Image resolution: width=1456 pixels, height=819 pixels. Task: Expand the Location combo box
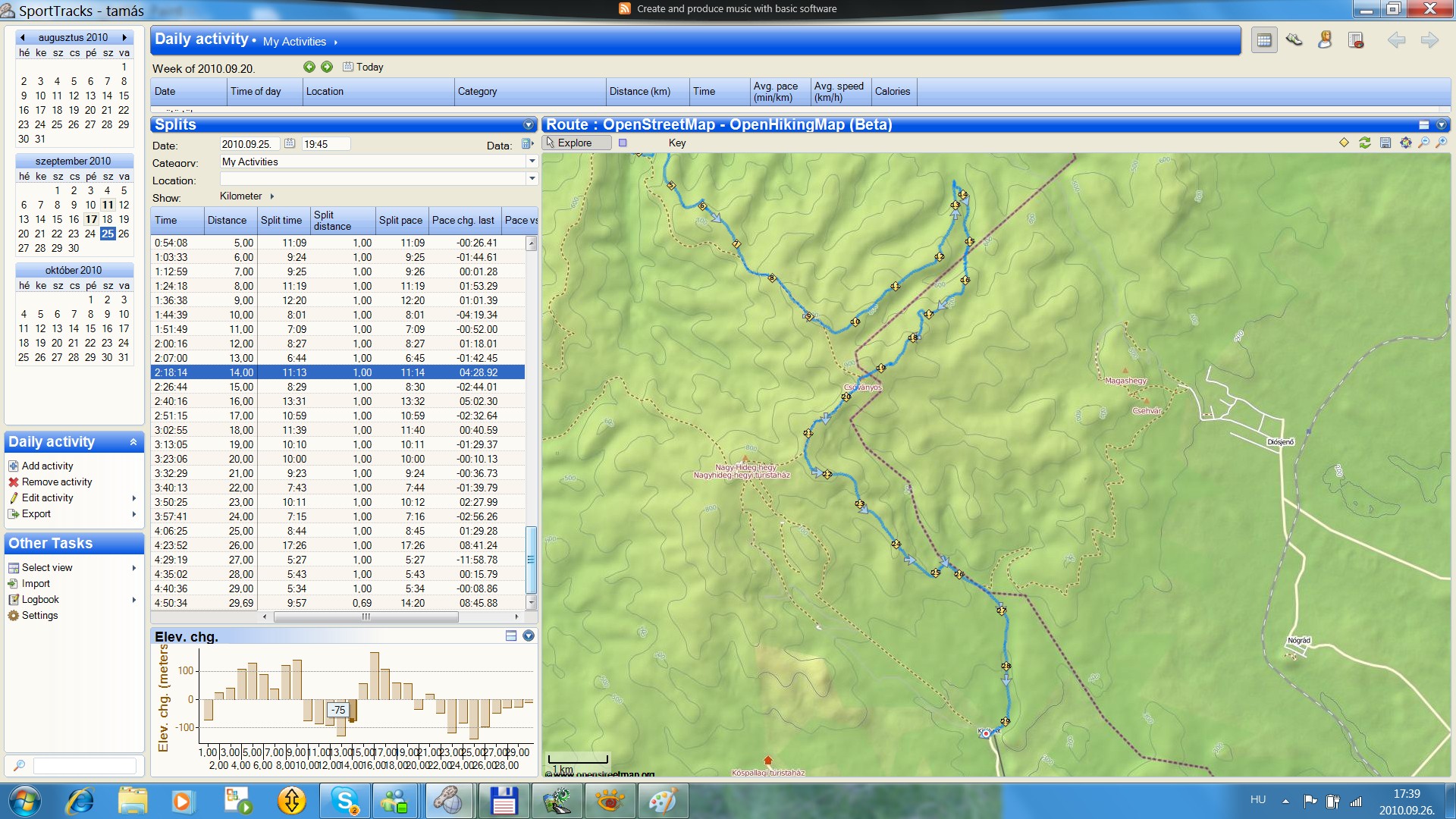pyautogui.click(x=532, y=179)
